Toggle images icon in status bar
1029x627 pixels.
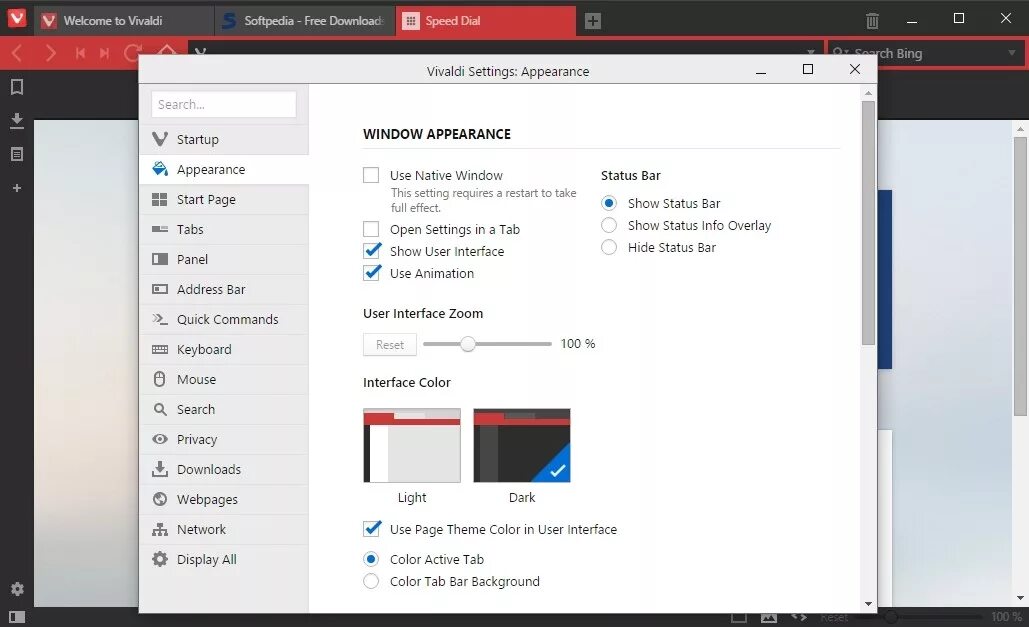tap(768, 618)
